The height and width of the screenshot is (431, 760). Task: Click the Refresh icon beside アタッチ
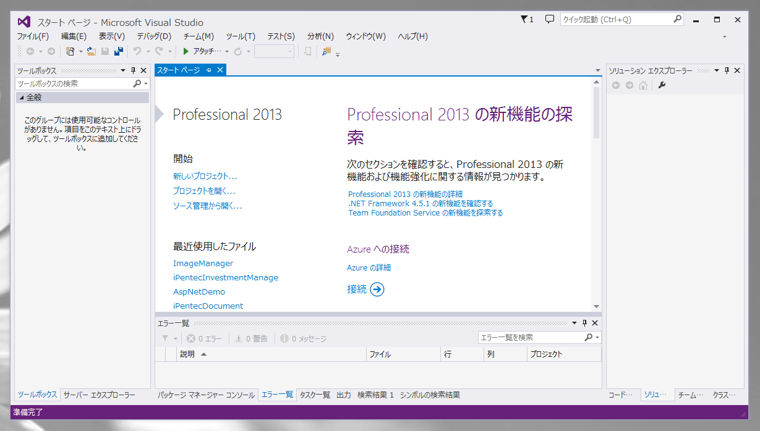pos(238,51)
